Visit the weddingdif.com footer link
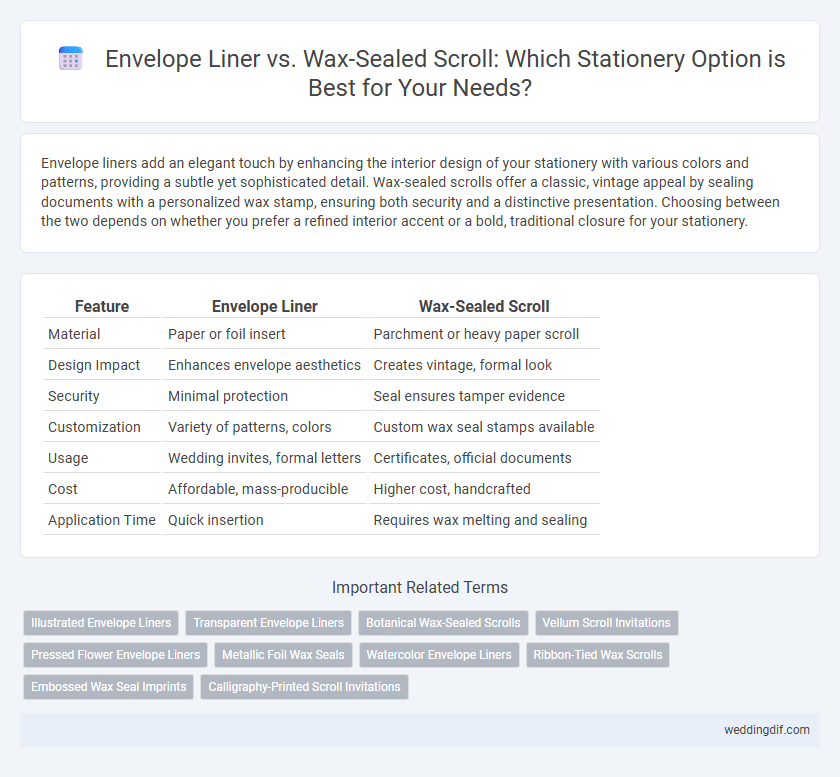This screenshot has width=840, height=777. pos(767,730)
